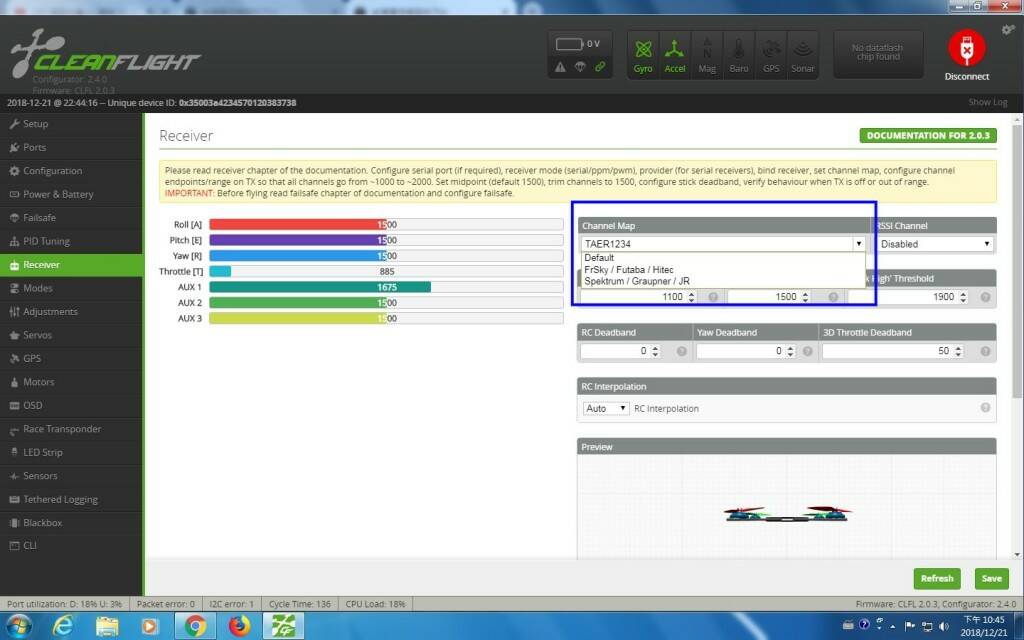Viewport: 1024px width, 640px height.
Task: Click the Sensors tab icon
Action: click(x=14, y=475)
